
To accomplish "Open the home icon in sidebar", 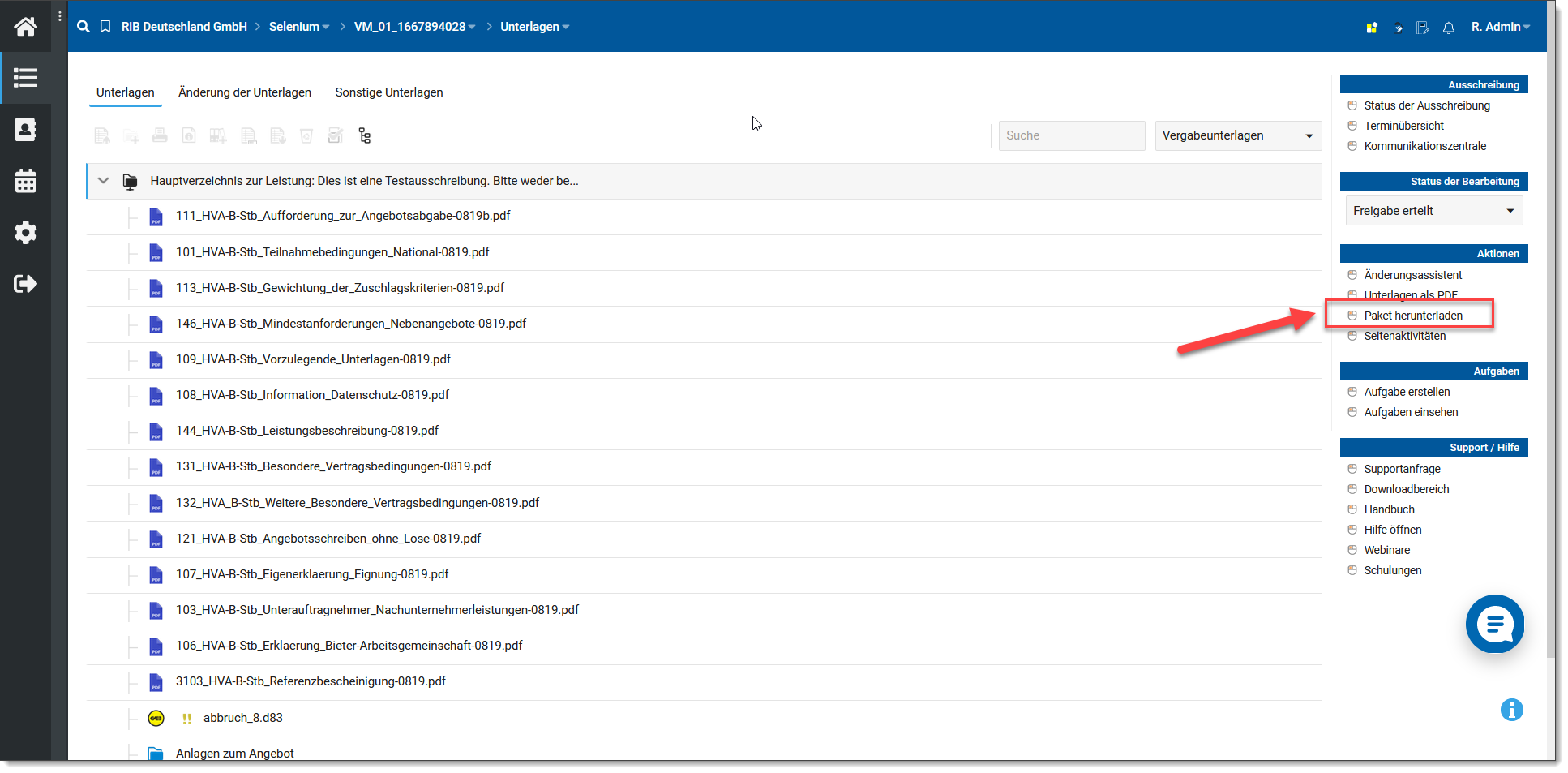I will (x=25, y=27).
